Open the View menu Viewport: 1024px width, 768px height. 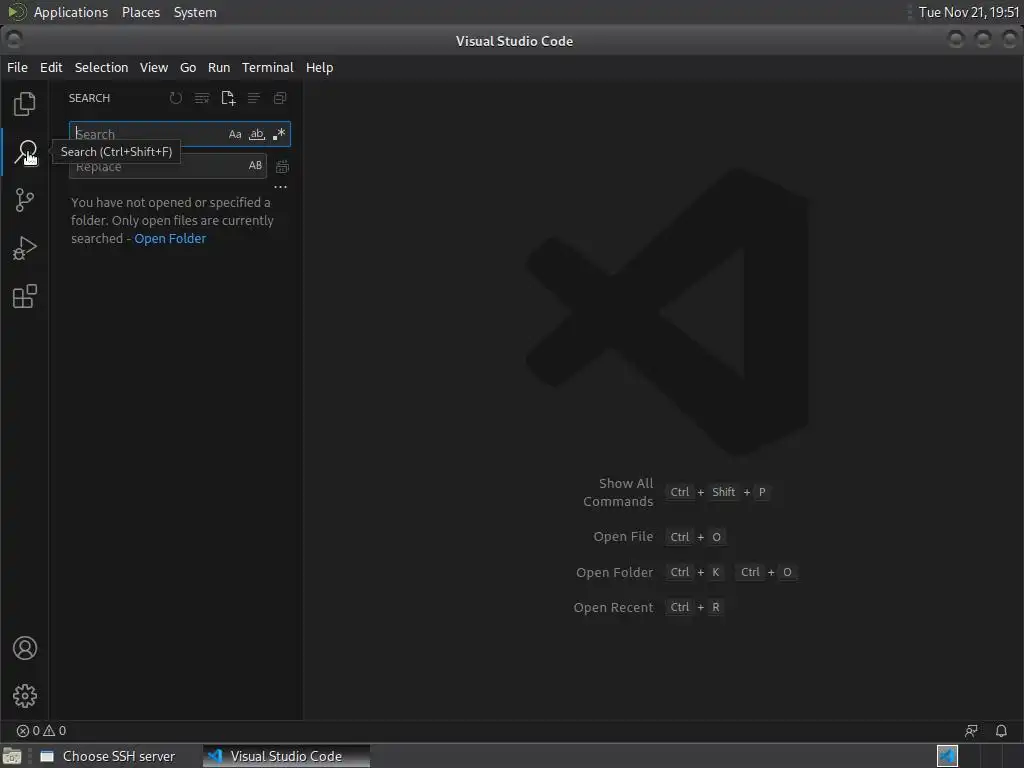154,67
